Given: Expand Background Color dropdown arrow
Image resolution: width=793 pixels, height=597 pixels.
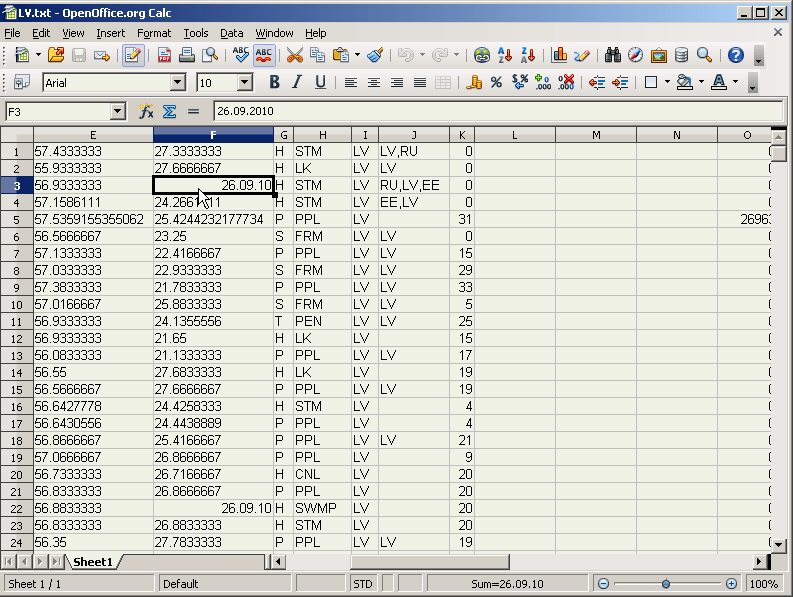Looking at the screenshot, I should (x=701, y=82).
